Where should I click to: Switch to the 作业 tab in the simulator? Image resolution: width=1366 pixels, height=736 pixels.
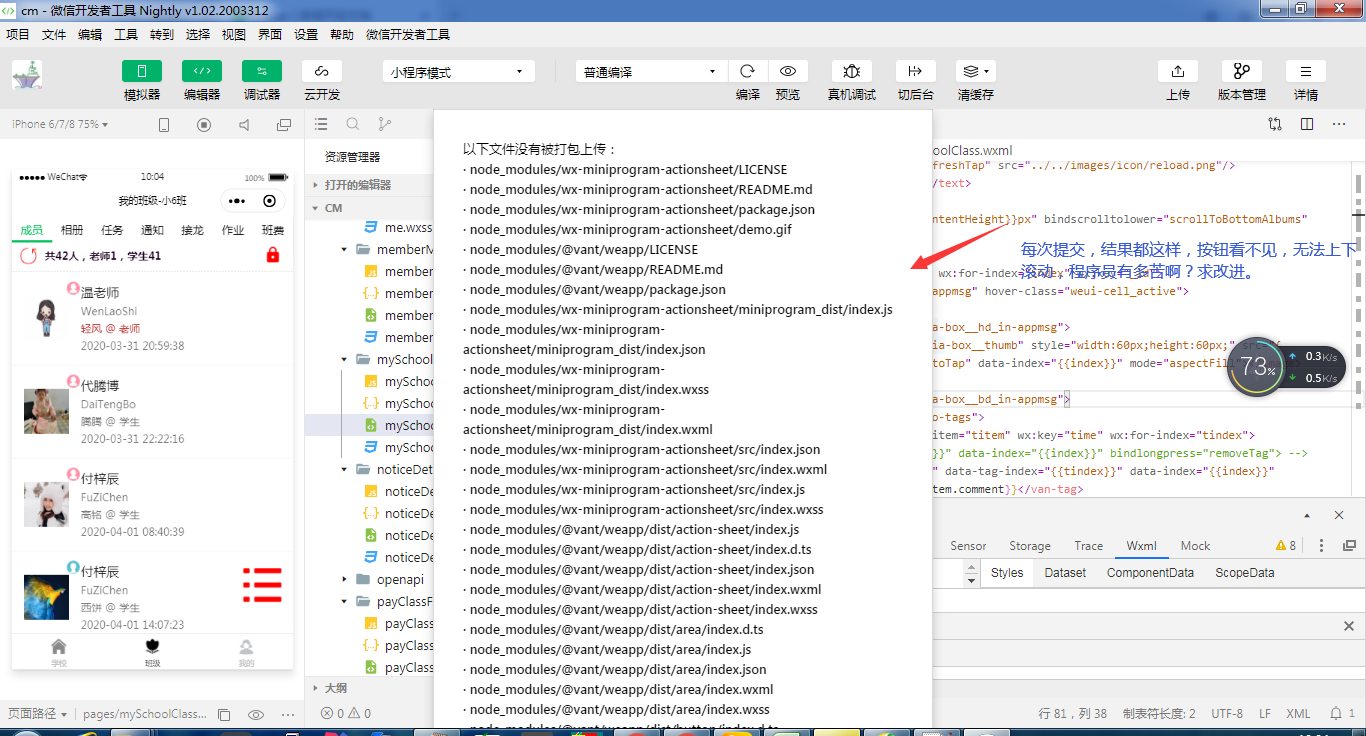(x=232, y=230)
